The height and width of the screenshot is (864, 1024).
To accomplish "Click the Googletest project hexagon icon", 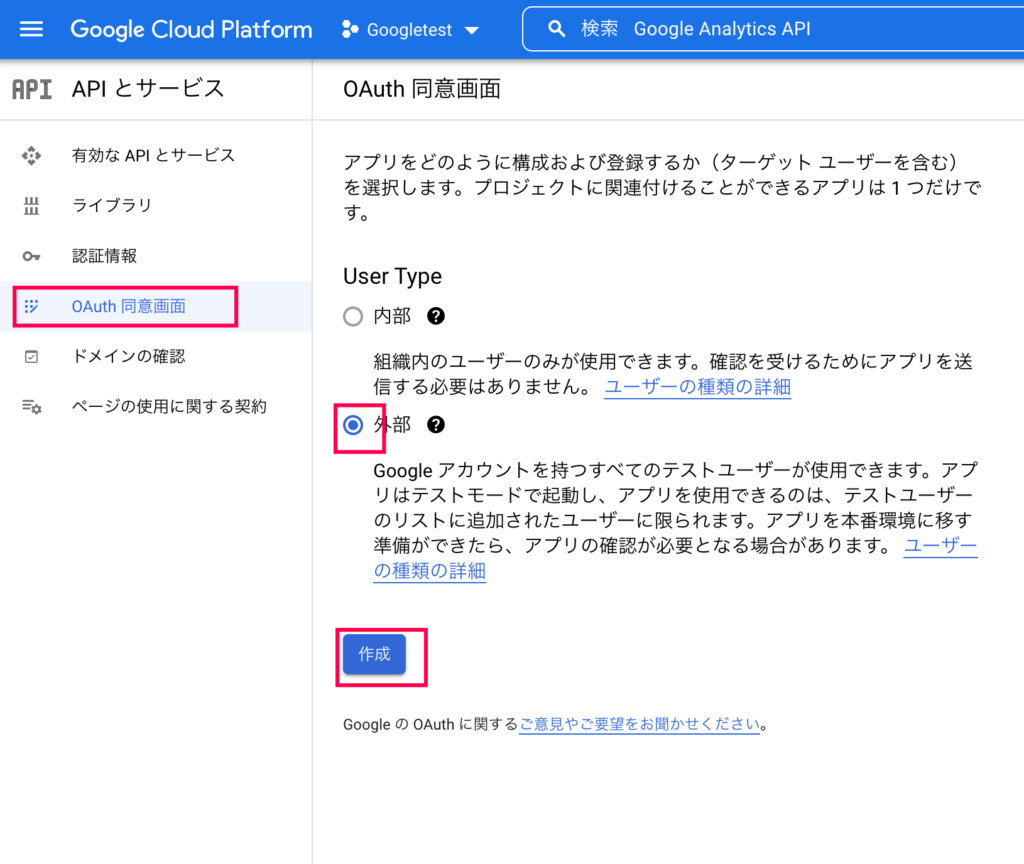I will (350, 29).
